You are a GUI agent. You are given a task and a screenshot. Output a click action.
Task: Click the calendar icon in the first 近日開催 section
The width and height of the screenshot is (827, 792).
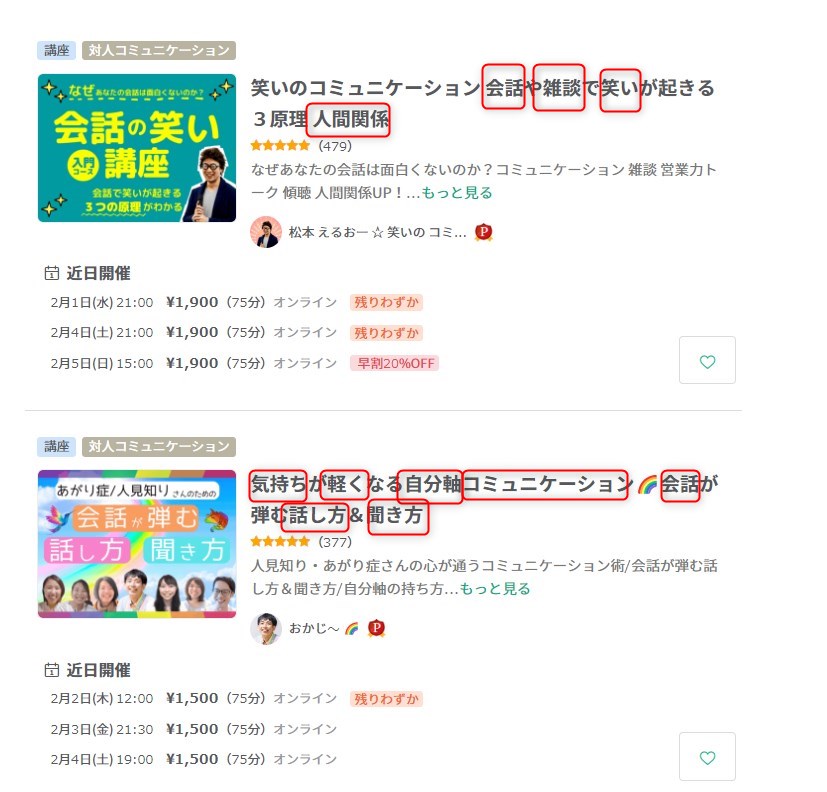tap(52, 273)
